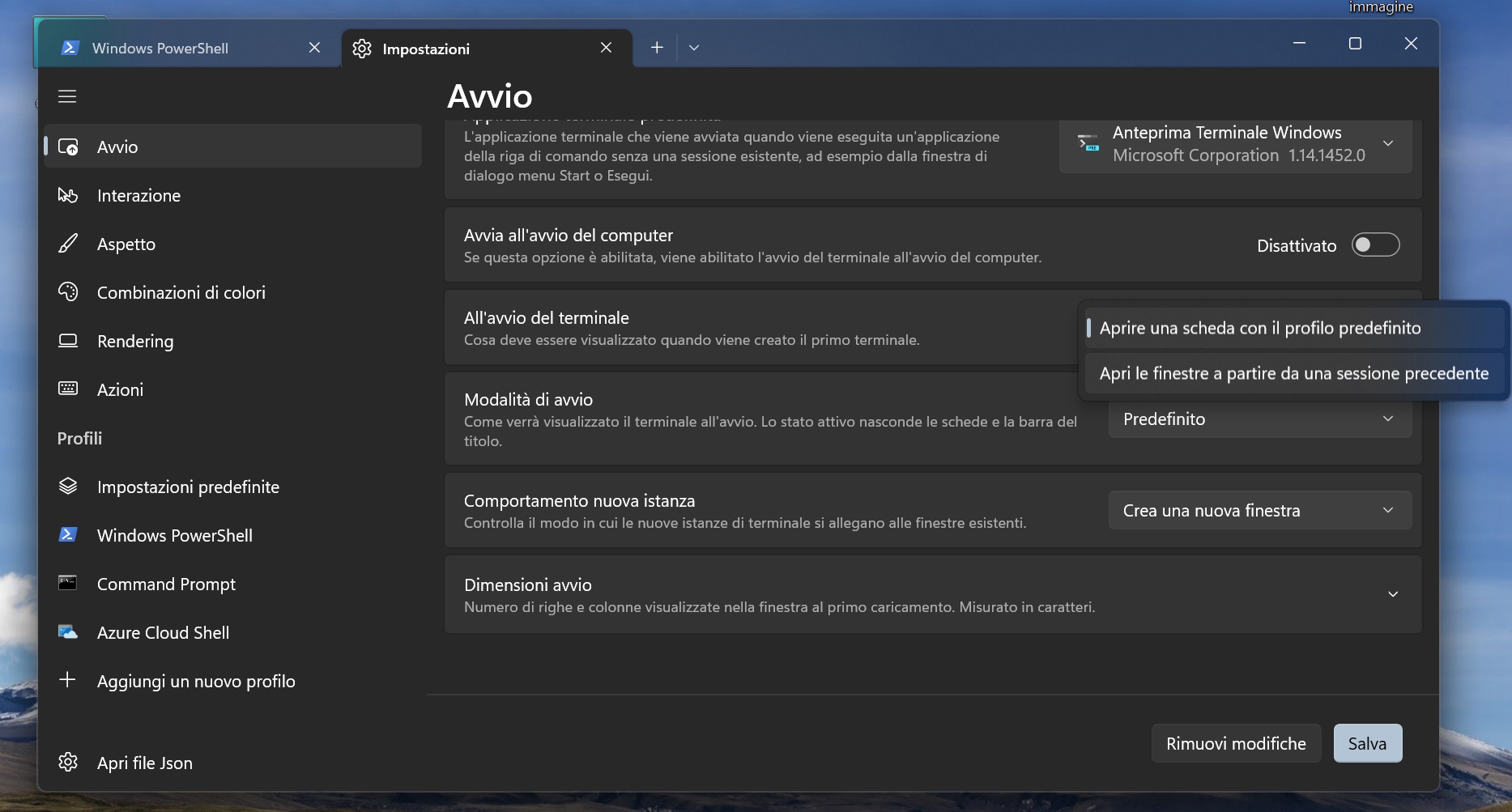Click the PowerShell icon in first tab

coord(70,48)
